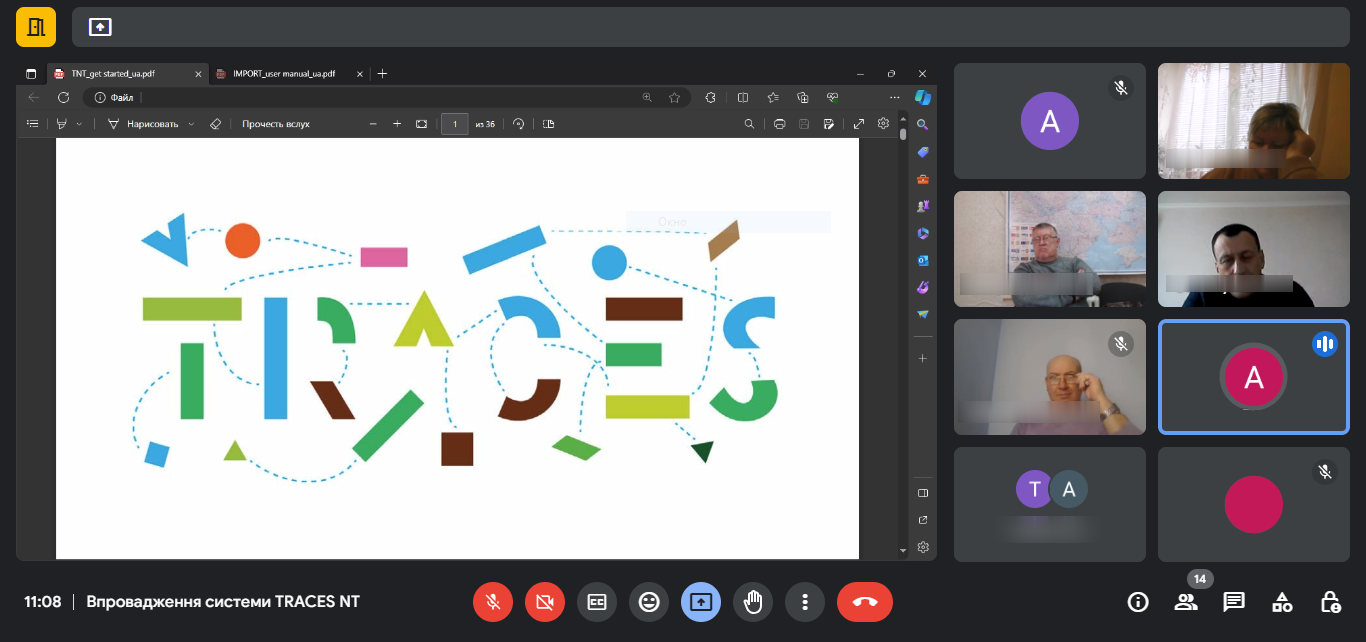Unmute the microphone in the meeting

(493, 602)
